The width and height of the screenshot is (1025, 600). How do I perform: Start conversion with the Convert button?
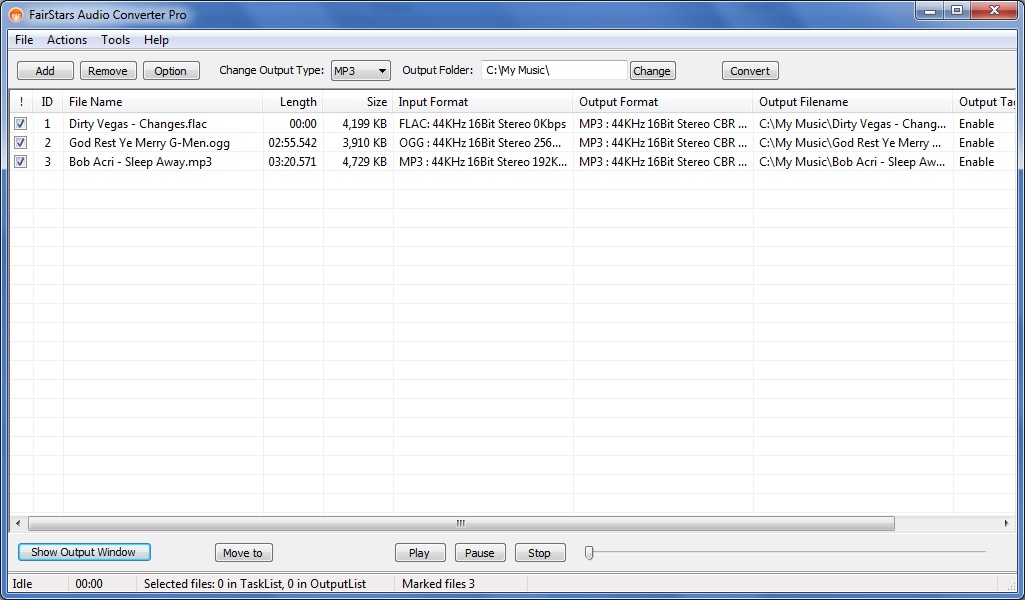[x=750, y=71]
